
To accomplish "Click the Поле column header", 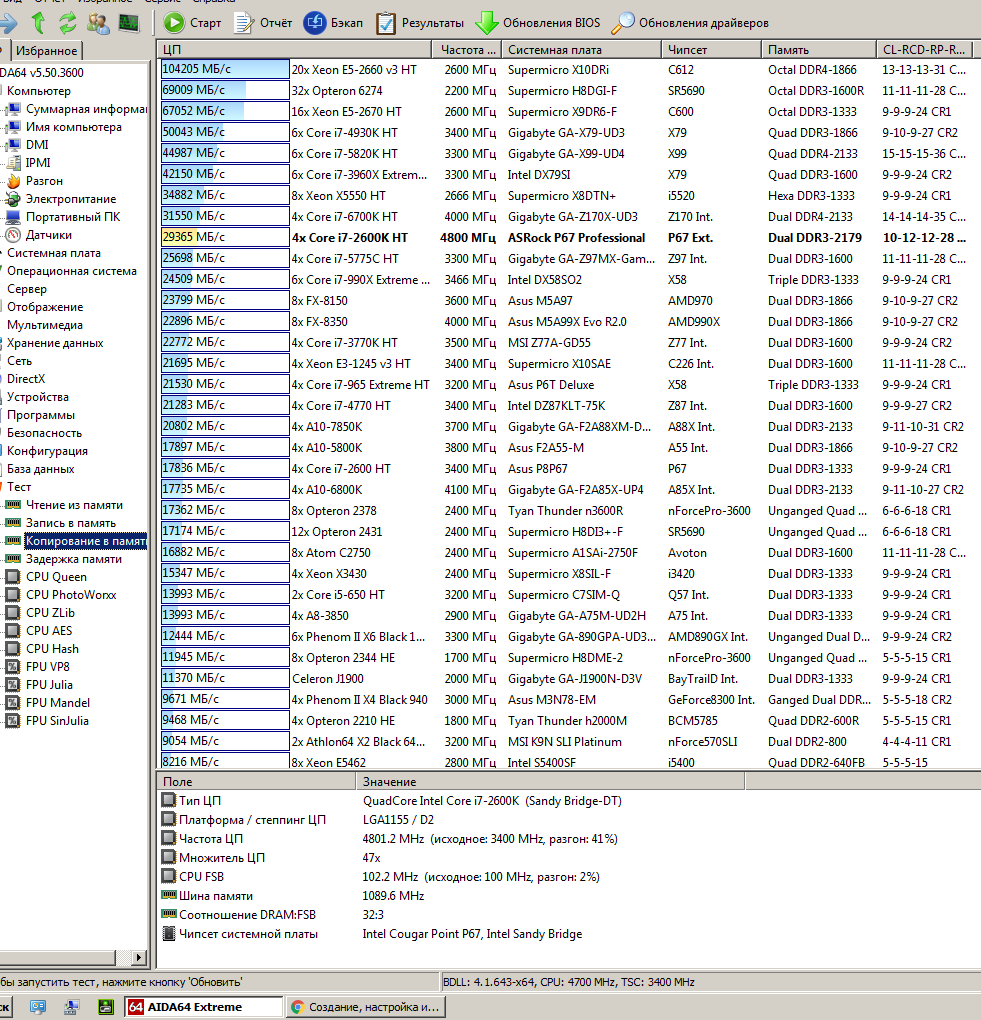I will [256, 781].
